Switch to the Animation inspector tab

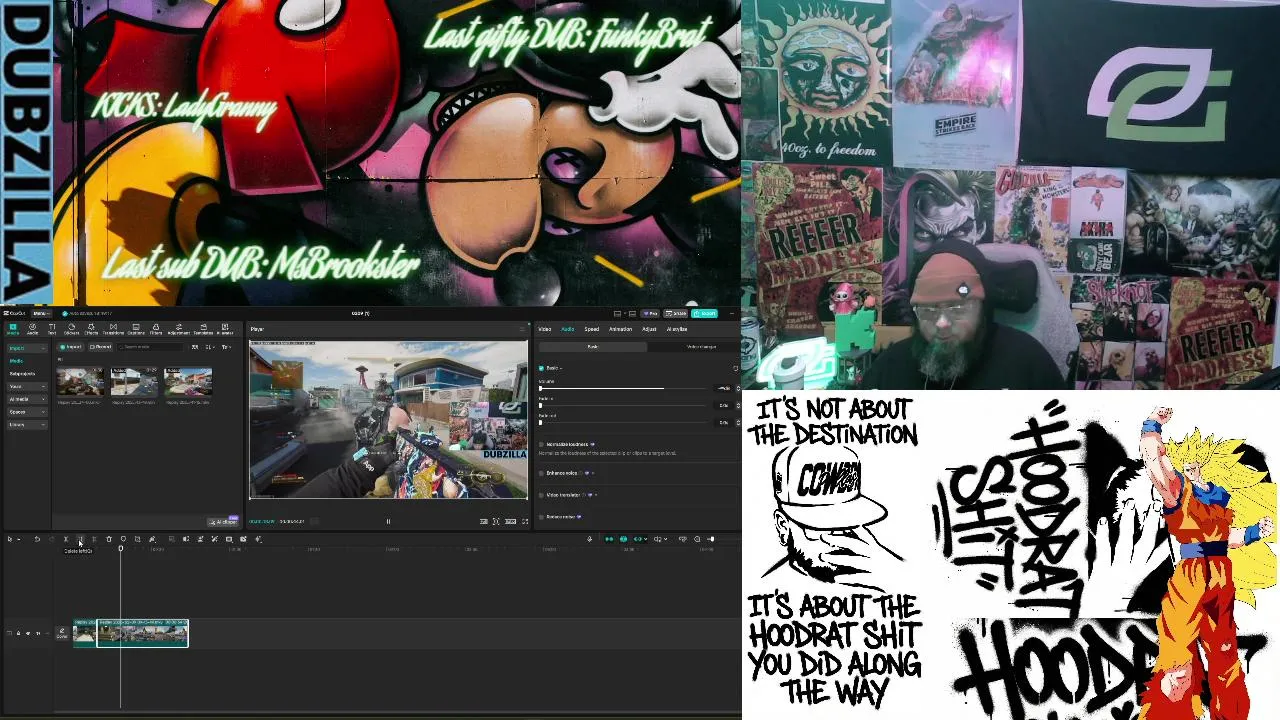click(620, 329)
